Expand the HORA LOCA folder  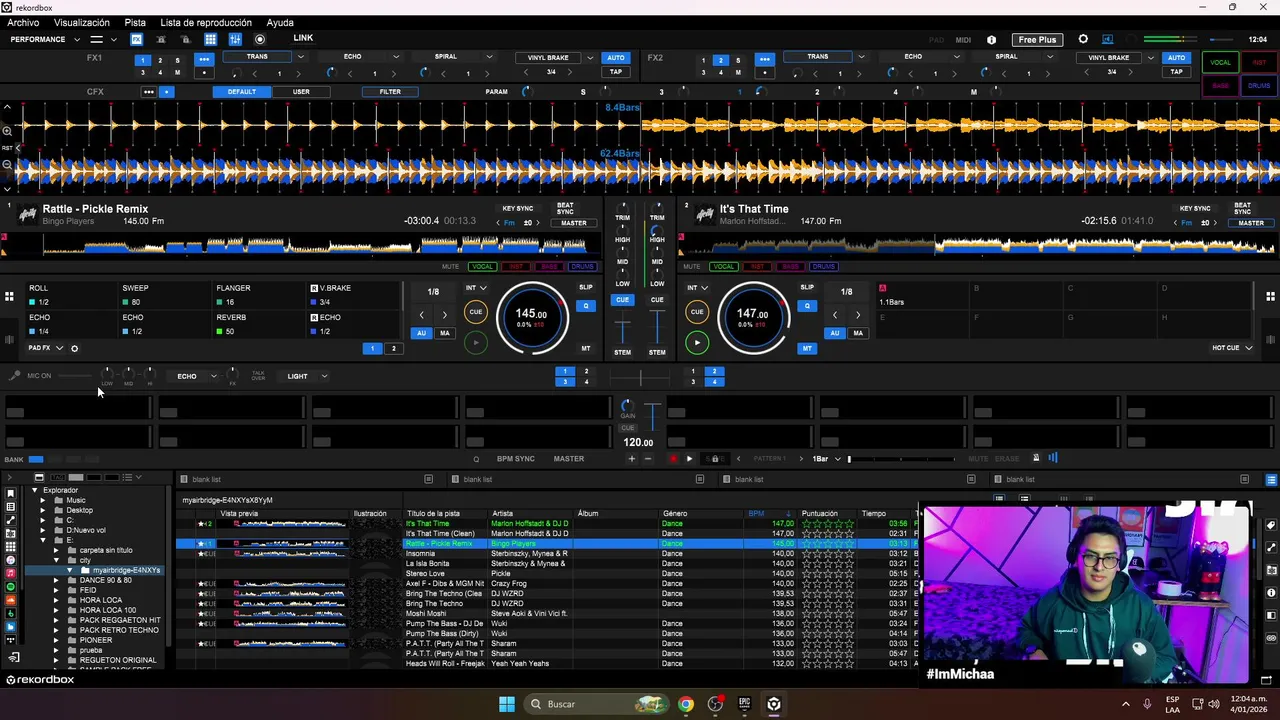coord(57,601)
